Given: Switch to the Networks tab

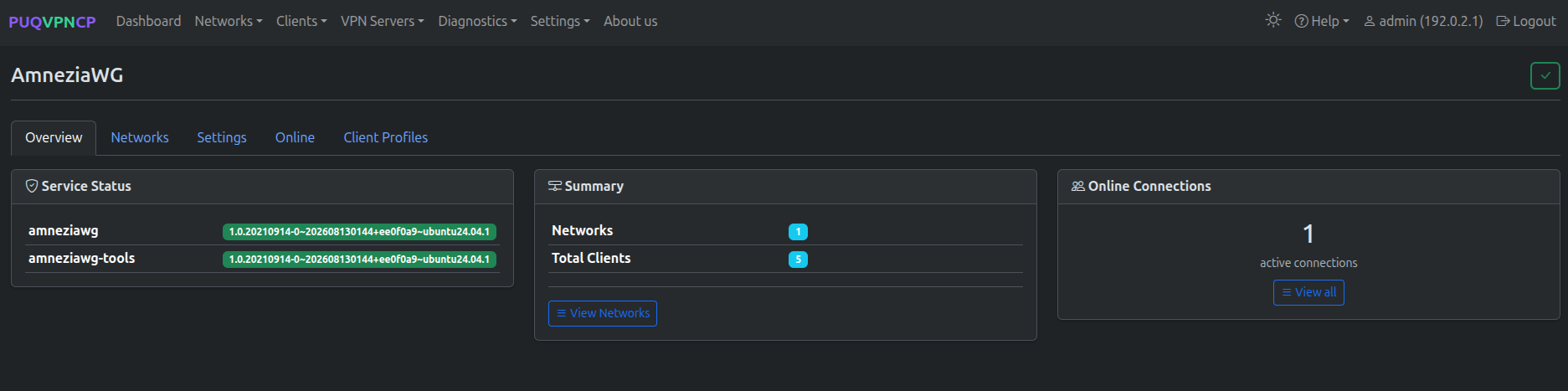Looking at the screenshot, I should pyautogui.click(x=140, y=137).
